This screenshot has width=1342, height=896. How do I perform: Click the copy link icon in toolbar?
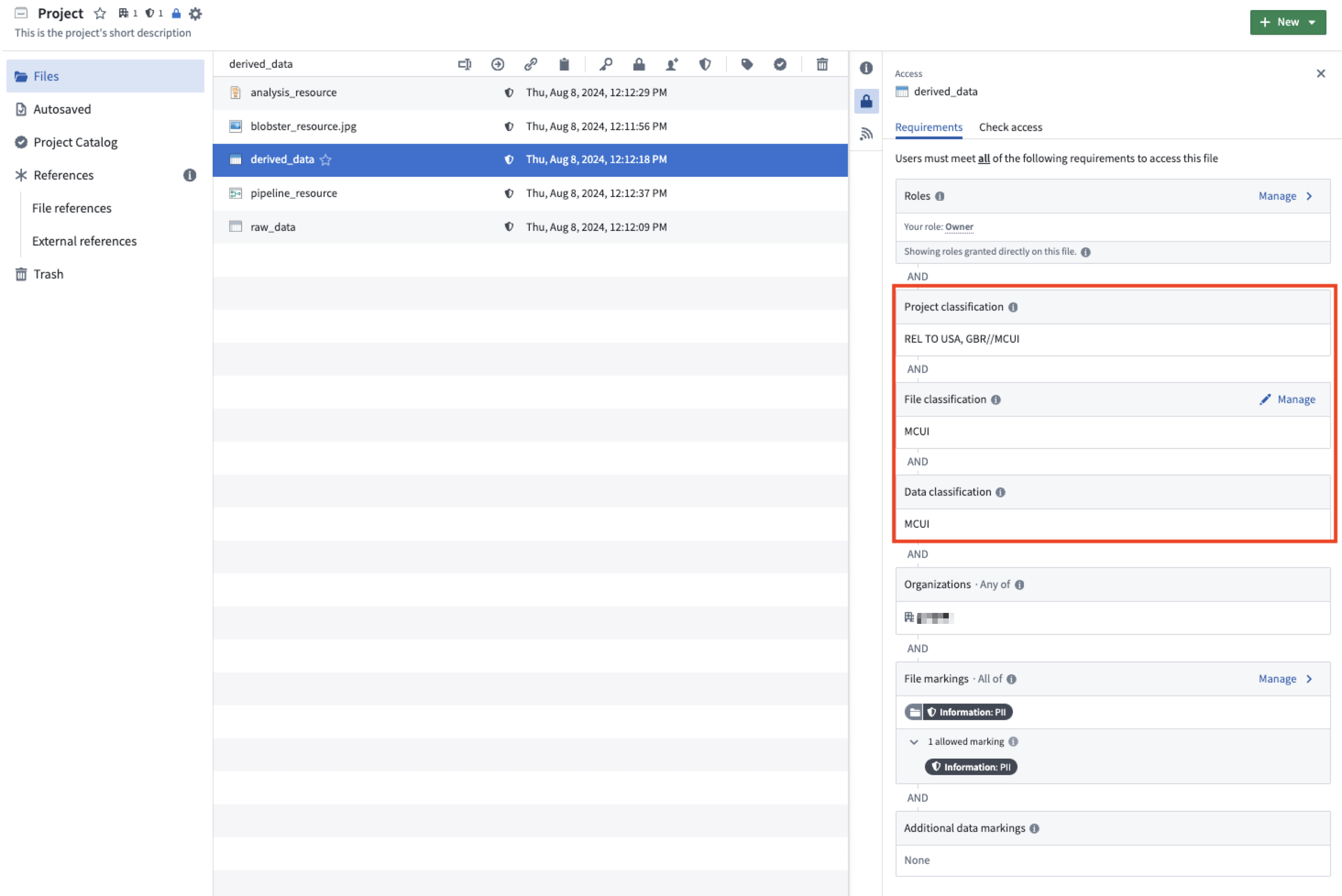point(531,64)
